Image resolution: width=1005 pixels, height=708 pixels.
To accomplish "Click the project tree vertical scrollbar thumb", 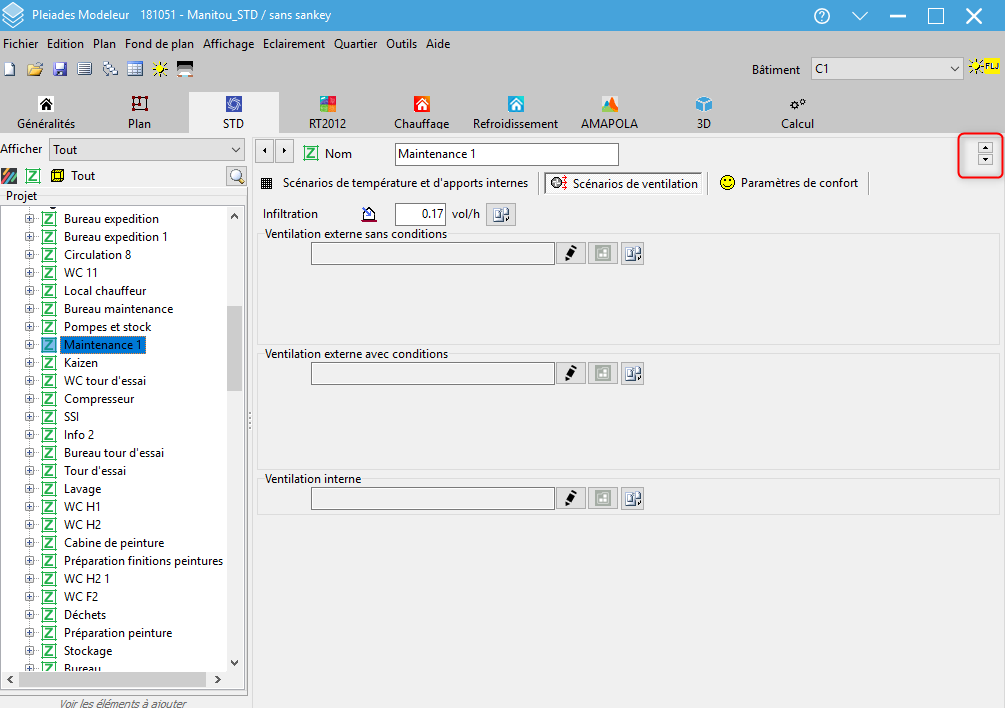I will pos(235,346).
